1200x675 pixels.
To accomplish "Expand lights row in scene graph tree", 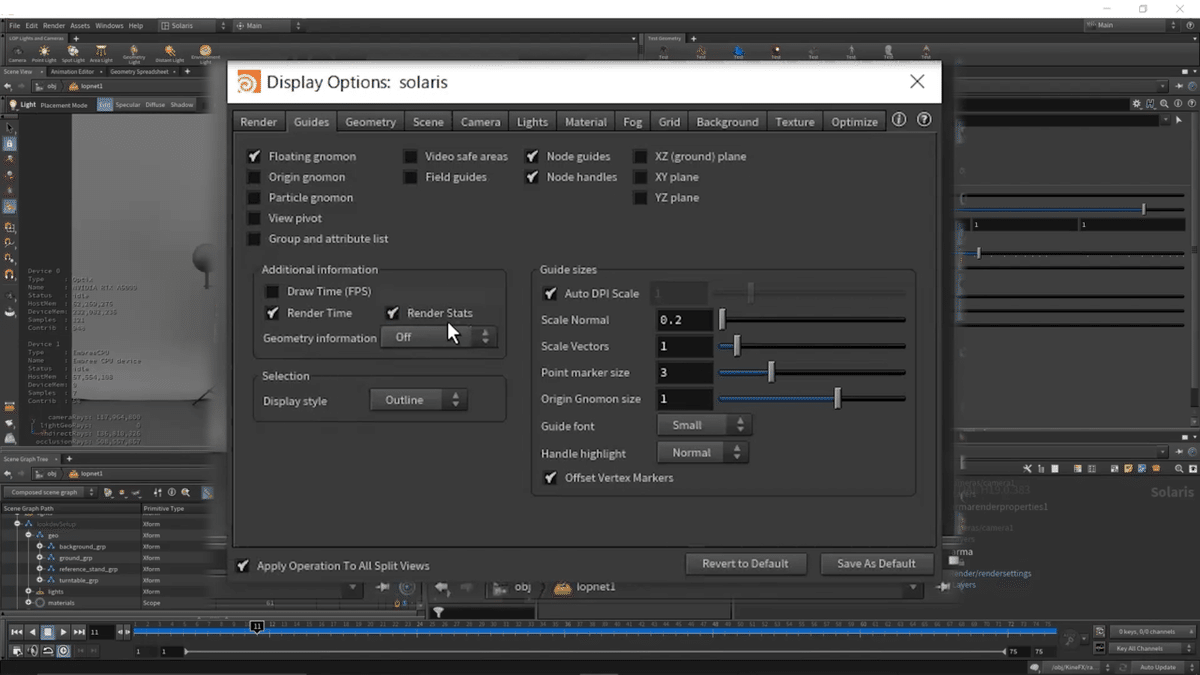I will [29, 592].
